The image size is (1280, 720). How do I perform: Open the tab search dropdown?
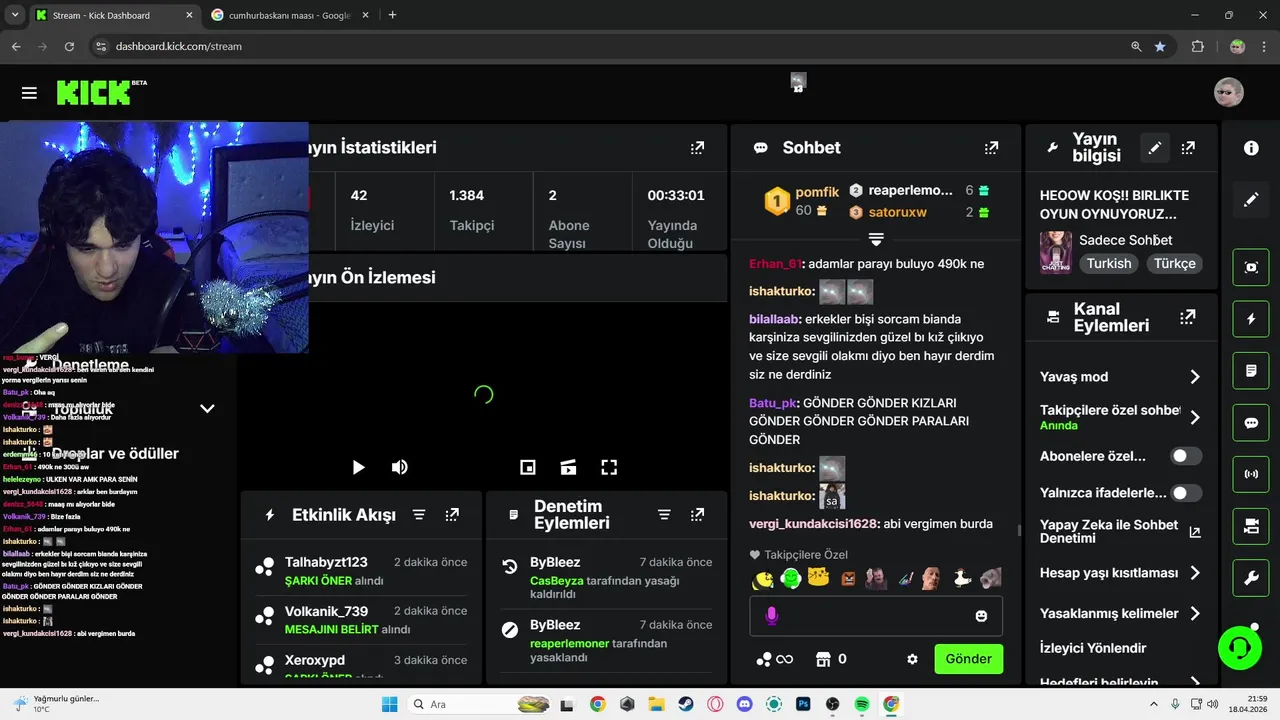(14, 15)
